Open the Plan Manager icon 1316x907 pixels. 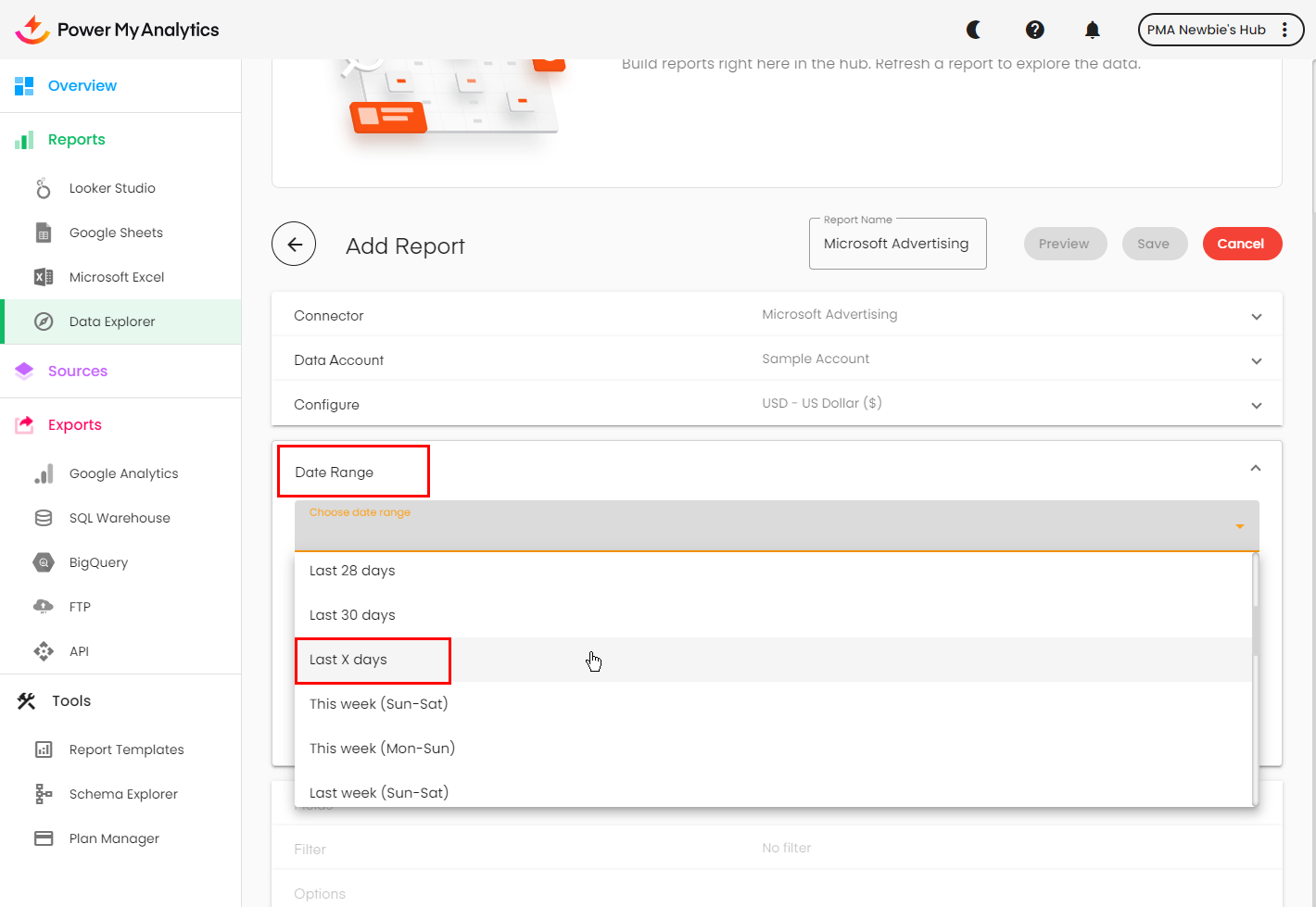point(44,838)
